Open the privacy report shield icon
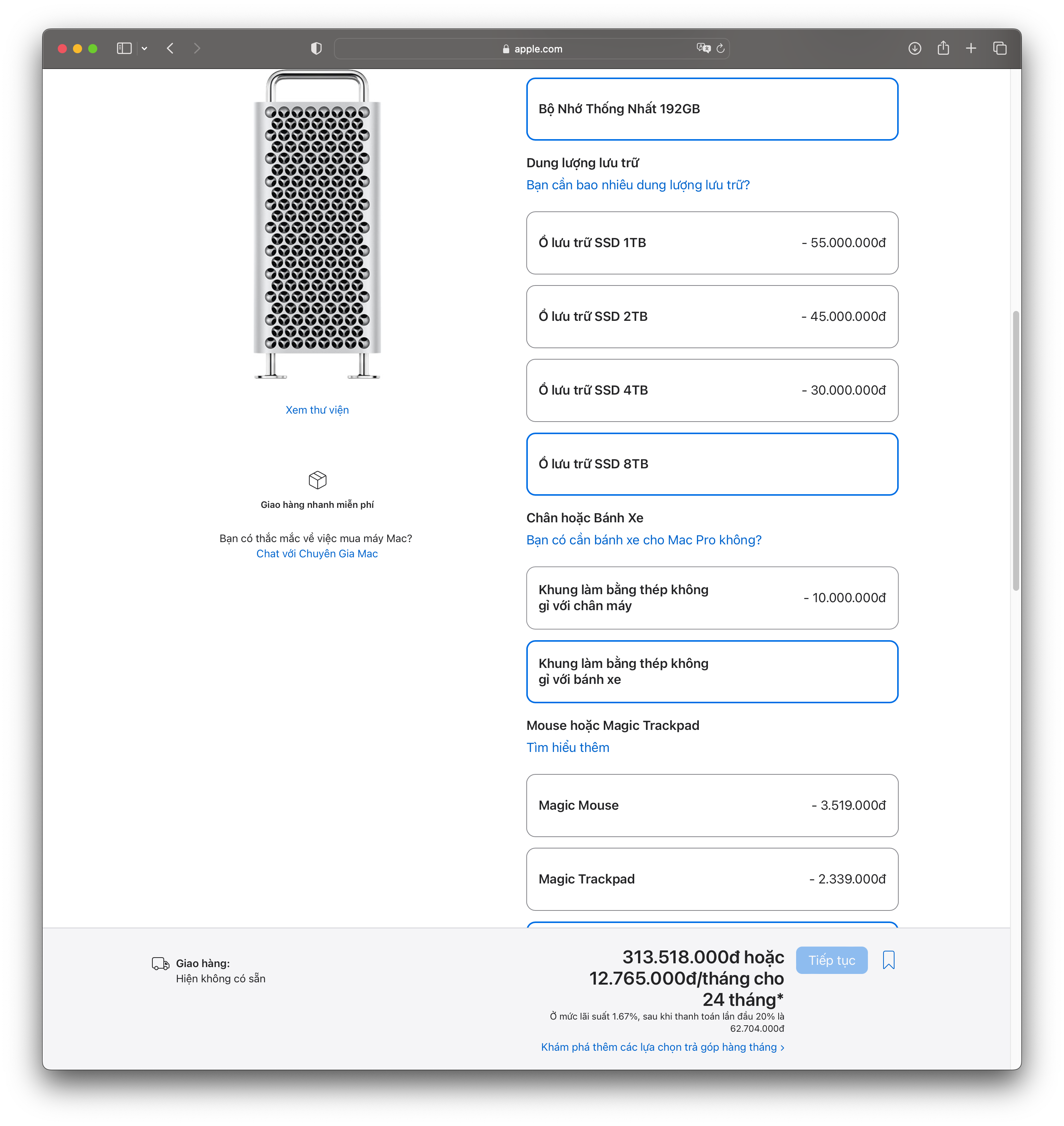Viewport: 1064px width, 1126px height. click(317, 49)
